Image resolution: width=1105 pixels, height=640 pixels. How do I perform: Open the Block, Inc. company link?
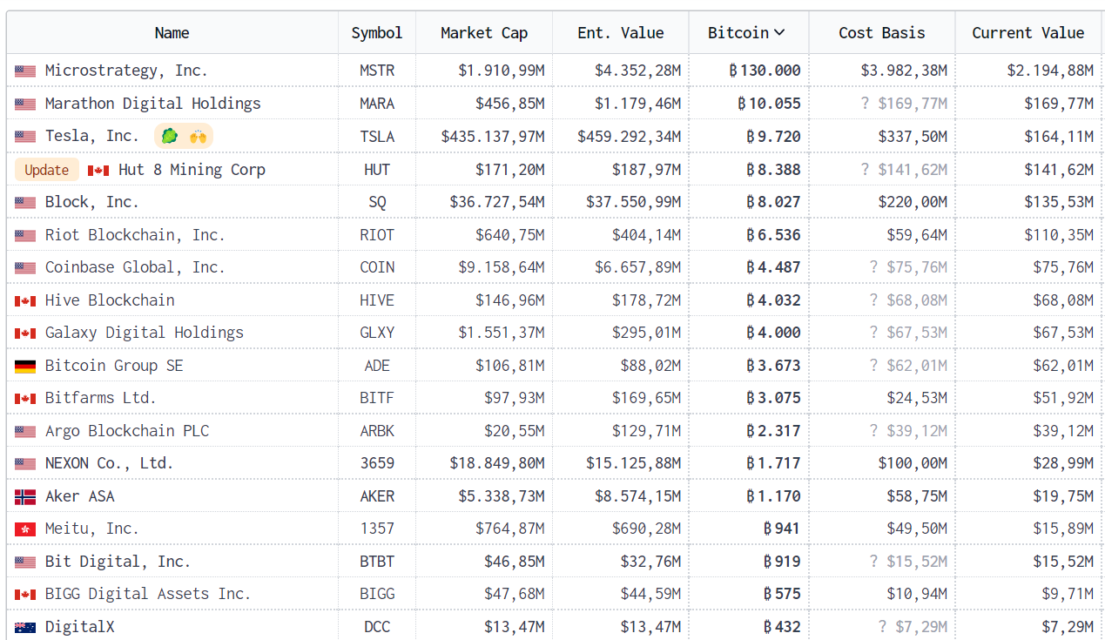[92, 202]
